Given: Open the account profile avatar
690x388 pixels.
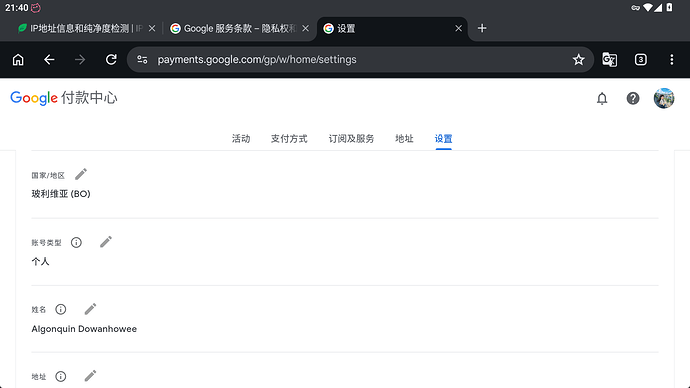Looking at the screenshot, I should click(664, 98).
